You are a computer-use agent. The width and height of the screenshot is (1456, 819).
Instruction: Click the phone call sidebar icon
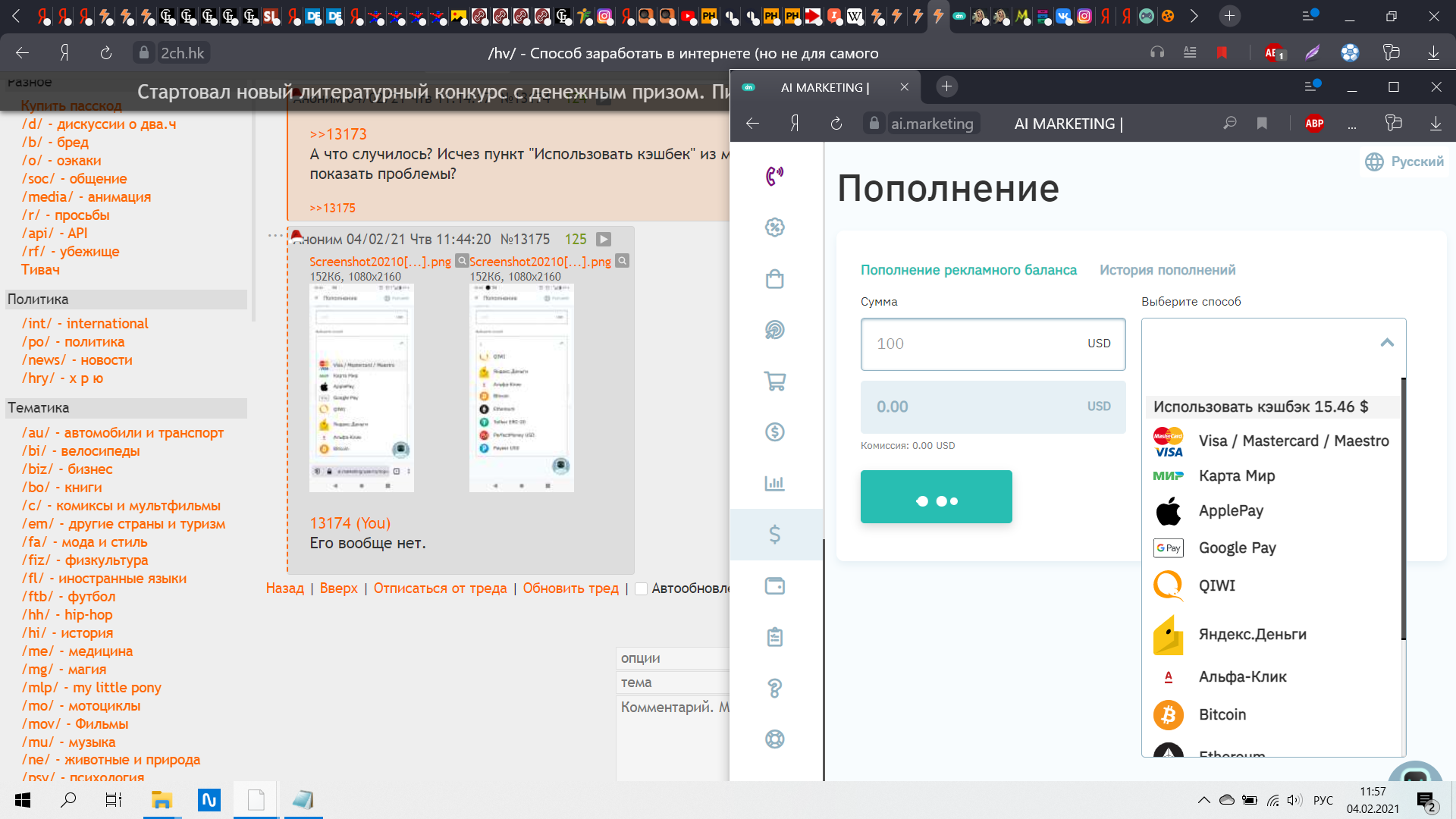coord(774,176)
